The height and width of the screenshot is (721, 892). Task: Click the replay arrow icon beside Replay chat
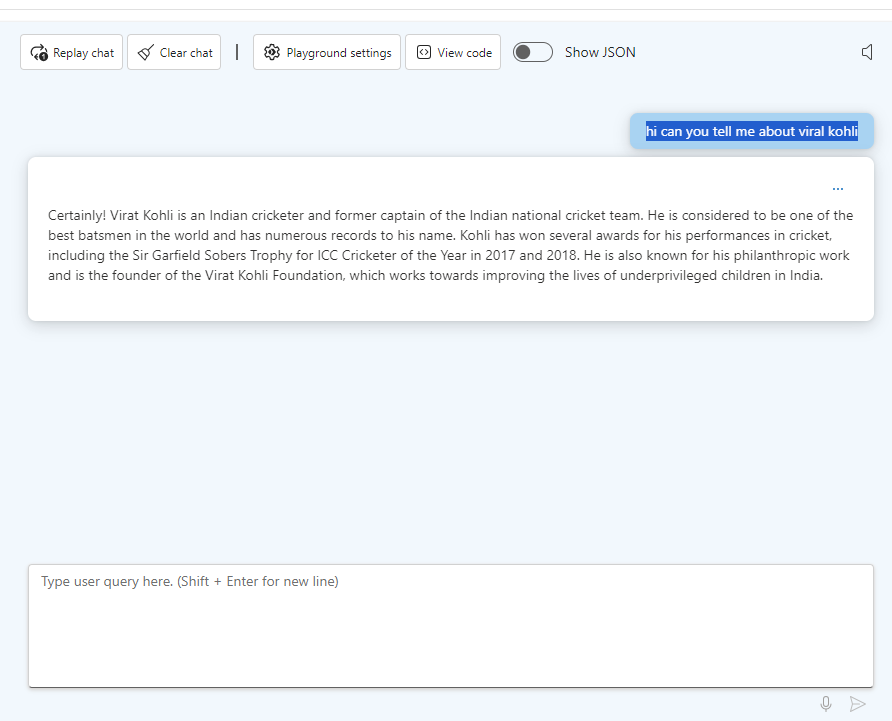[x=39, y=53]
